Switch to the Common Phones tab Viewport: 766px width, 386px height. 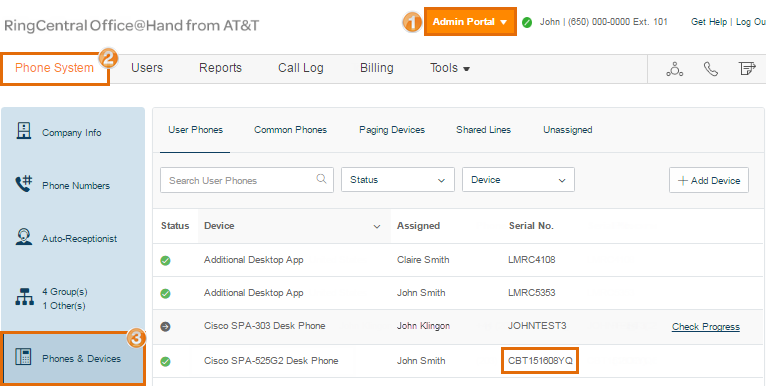pyautogui.click(x=291, y=130)
